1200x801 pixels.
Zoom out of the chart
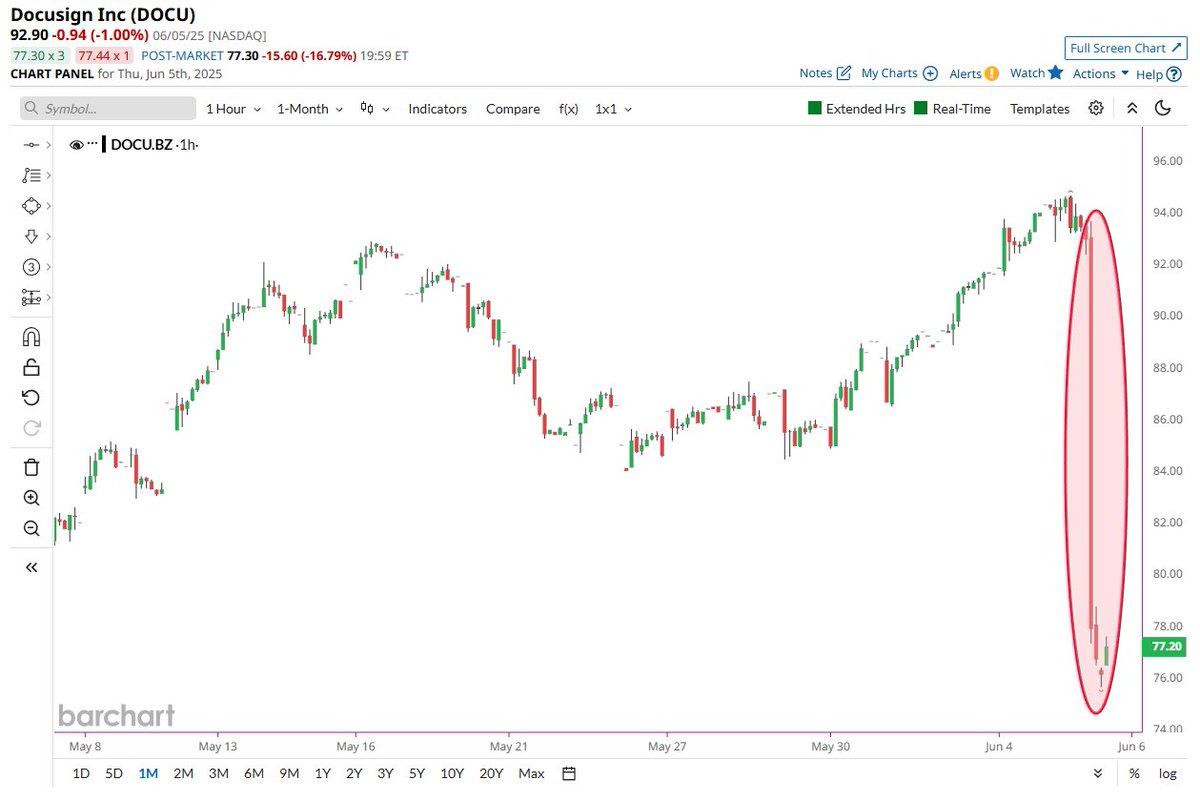[31, 528]
